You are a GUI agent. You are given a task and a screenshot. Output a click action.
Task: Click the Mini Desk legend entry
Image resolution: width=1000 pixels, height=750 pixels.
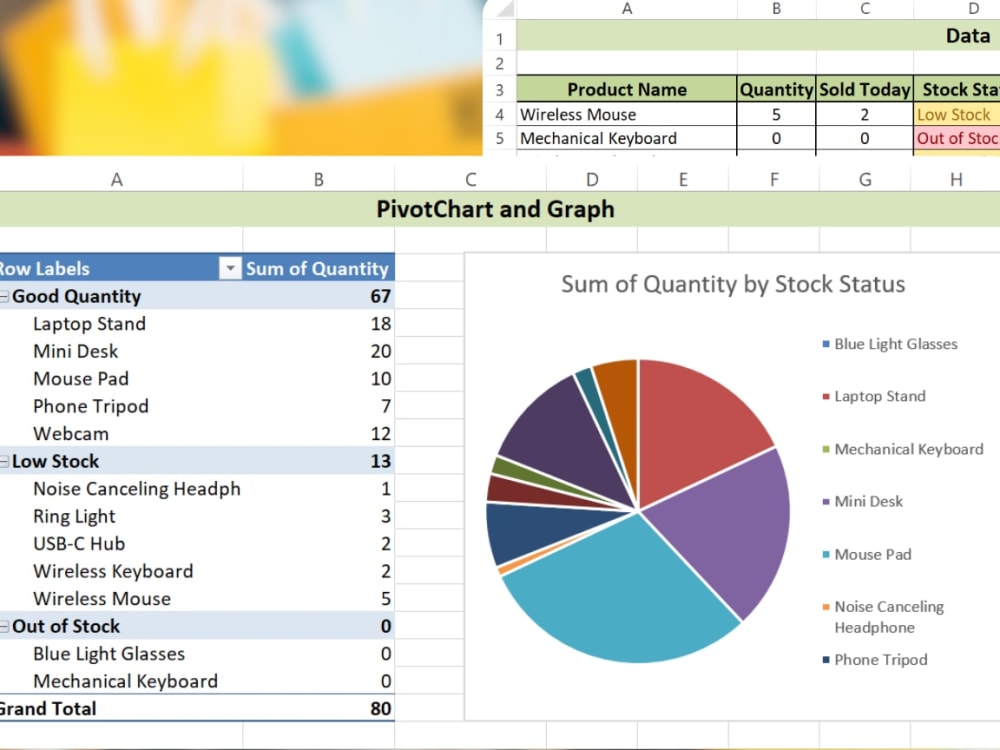coord(863,502)
